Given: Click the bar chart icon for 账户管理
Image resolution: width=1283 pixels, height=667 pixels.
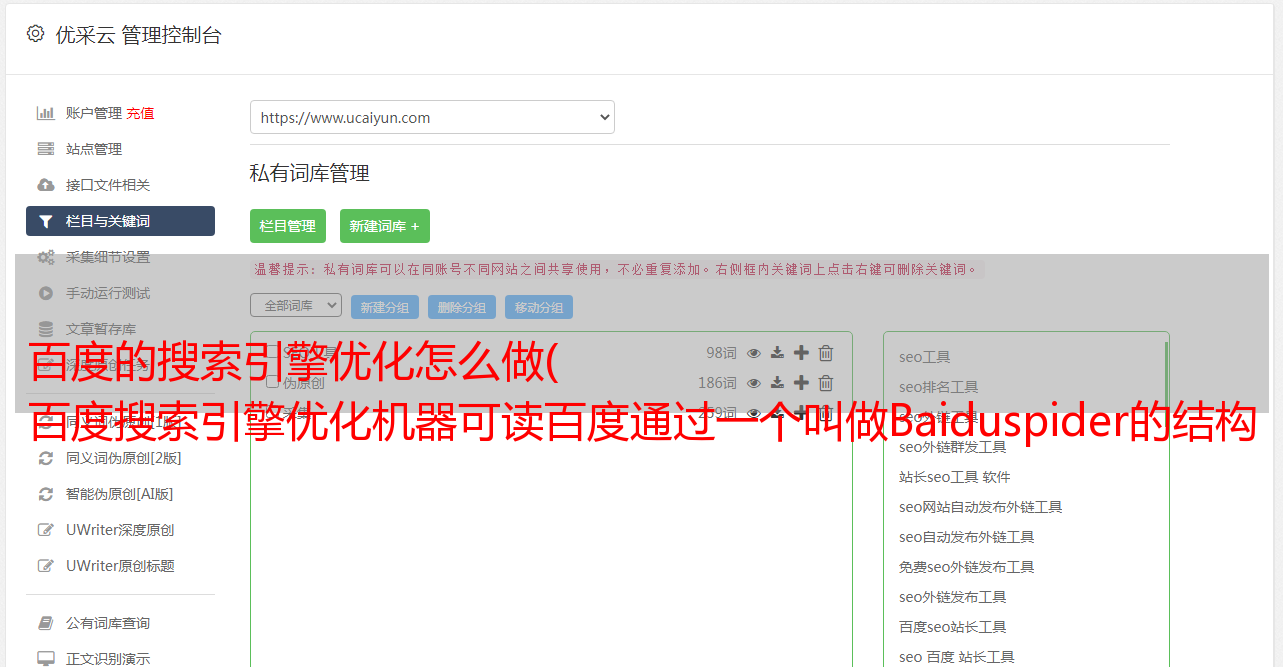Looking at the screenshot, I should 46,113.
